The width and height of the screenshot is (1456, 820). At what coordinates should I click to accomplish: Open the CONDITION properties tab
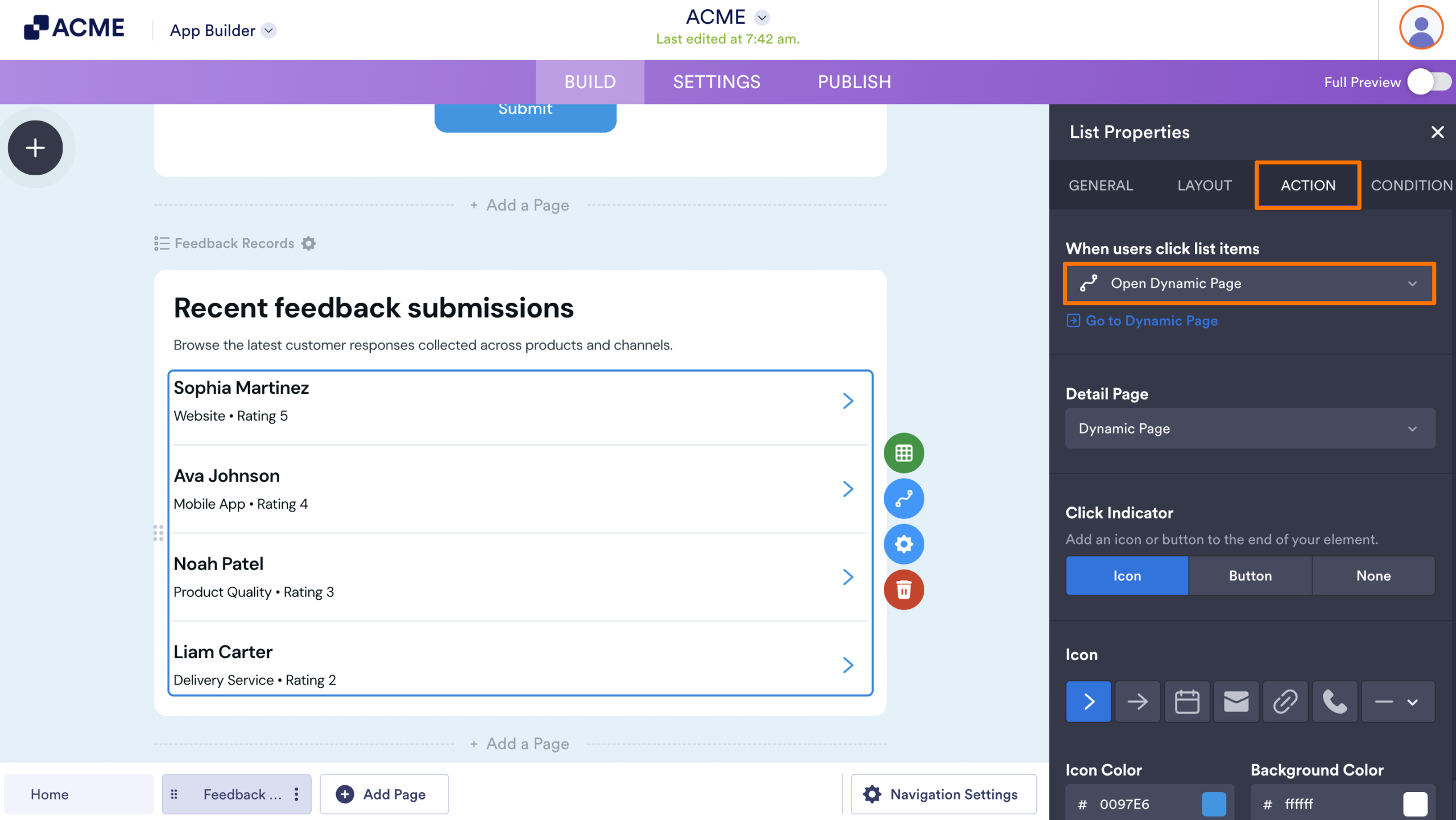(x=1412, y=186)
